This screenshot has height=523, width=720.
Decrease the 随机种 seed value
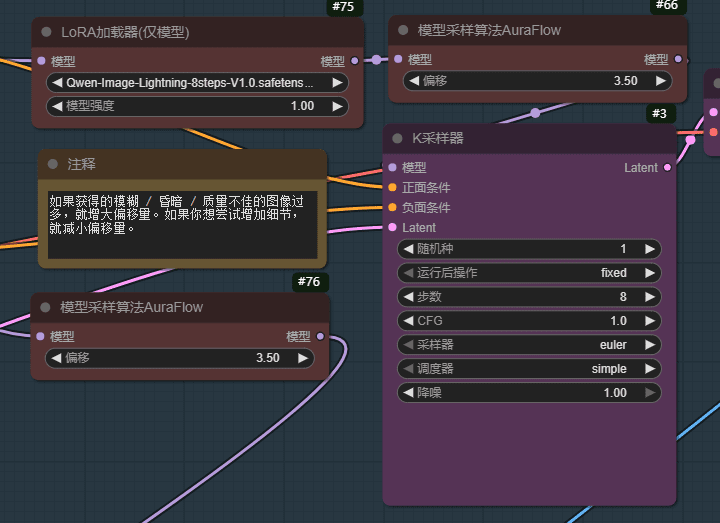click(x=409, y=249)
